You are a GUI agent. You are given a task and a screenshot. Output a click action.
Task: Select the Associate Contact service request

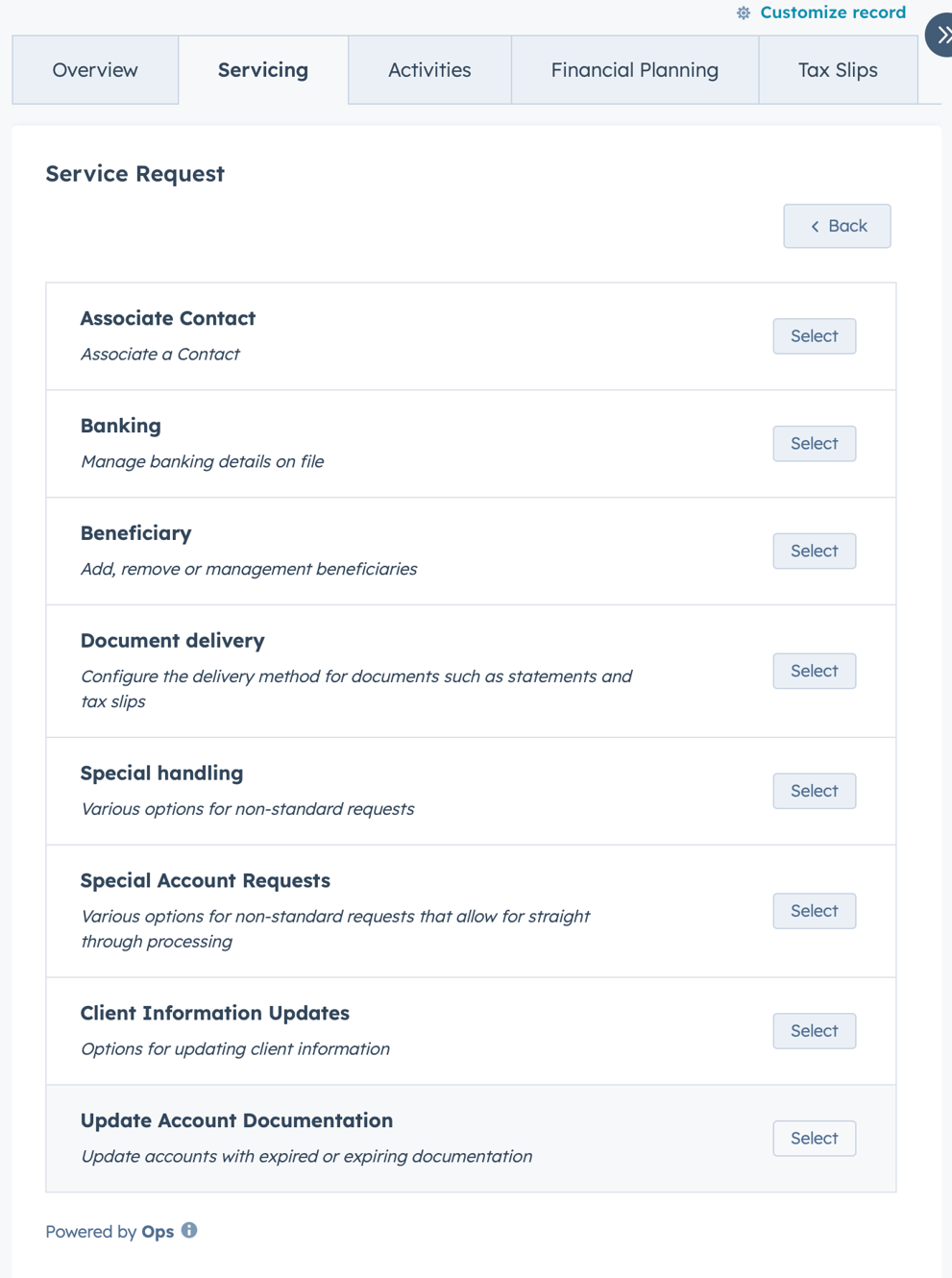pyautogui.click(x=814, y=336)
